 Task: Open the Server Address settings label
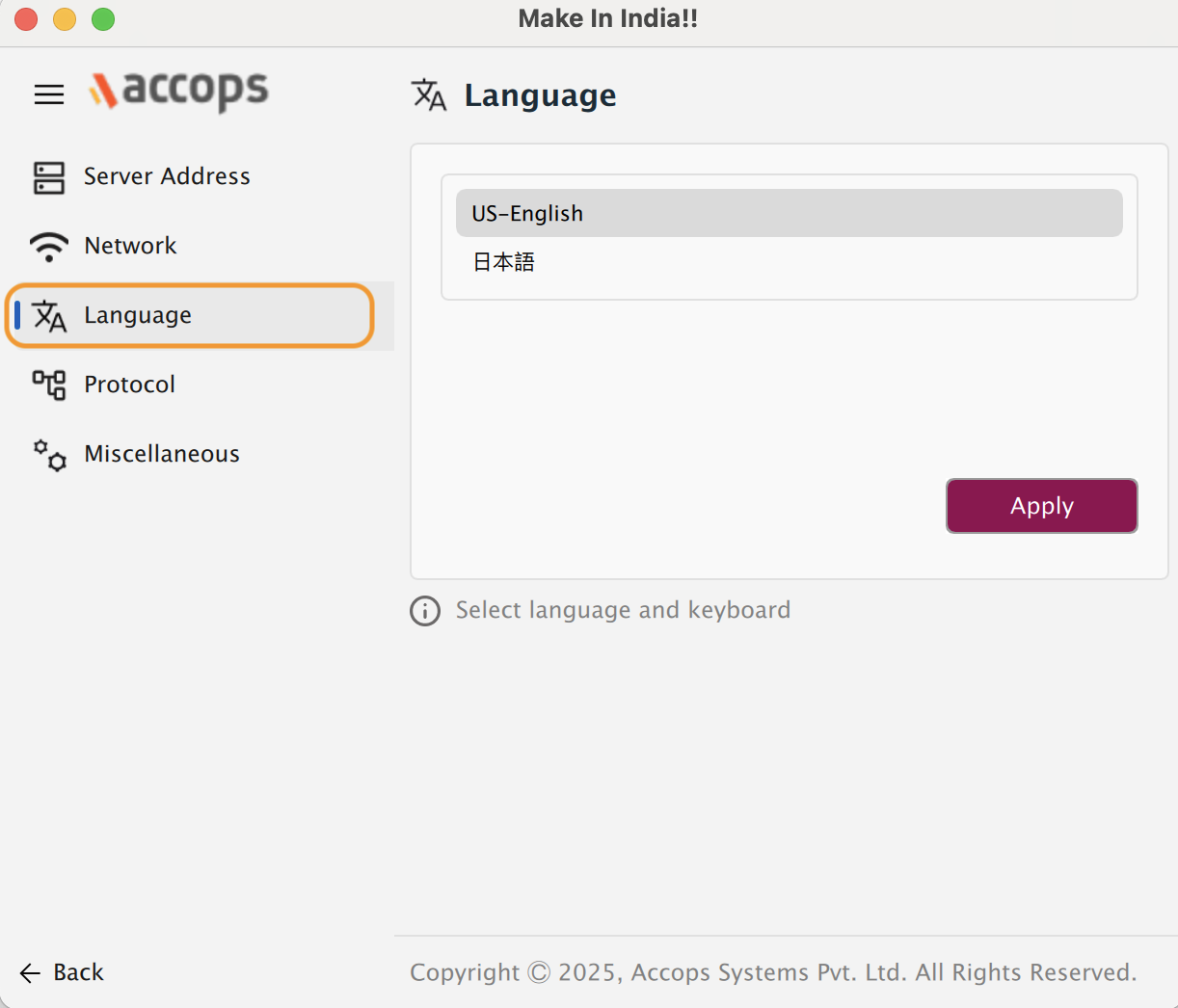167,176
